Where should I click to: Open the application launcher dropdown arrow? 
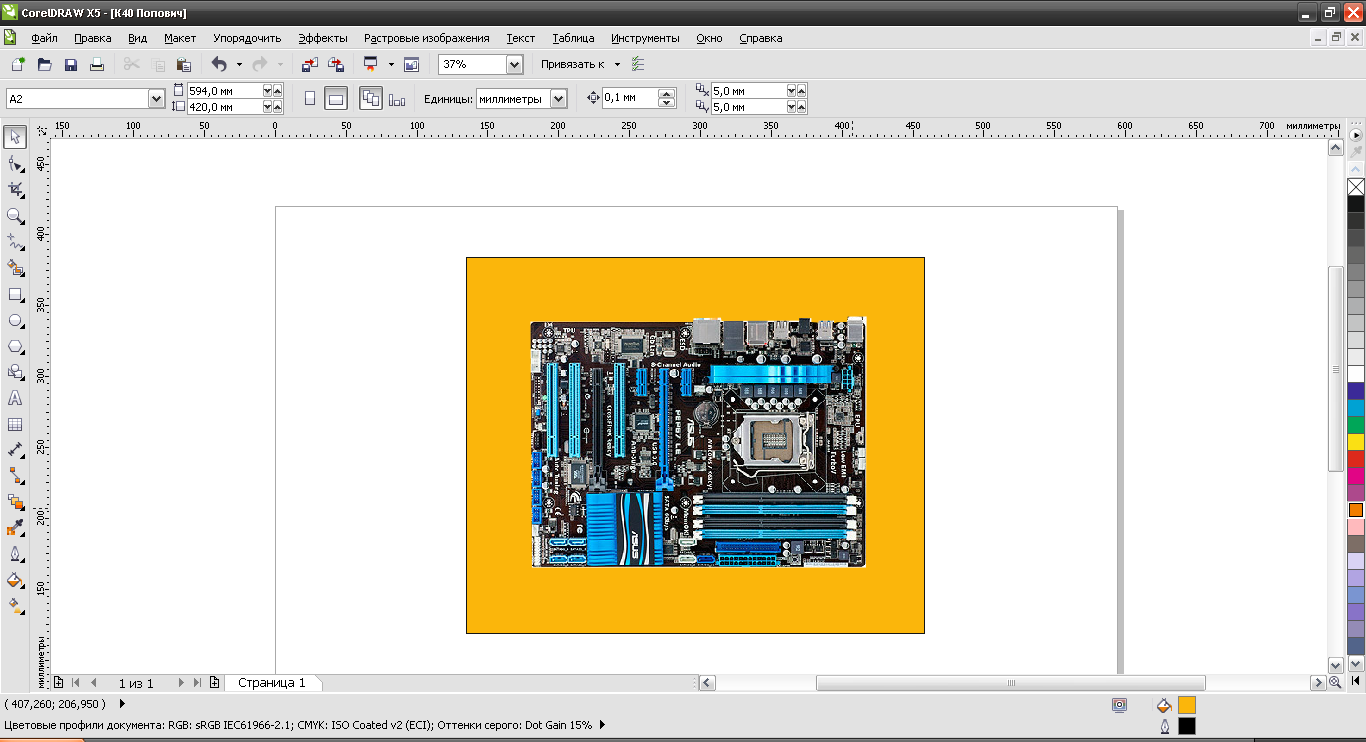pos(391,64)
